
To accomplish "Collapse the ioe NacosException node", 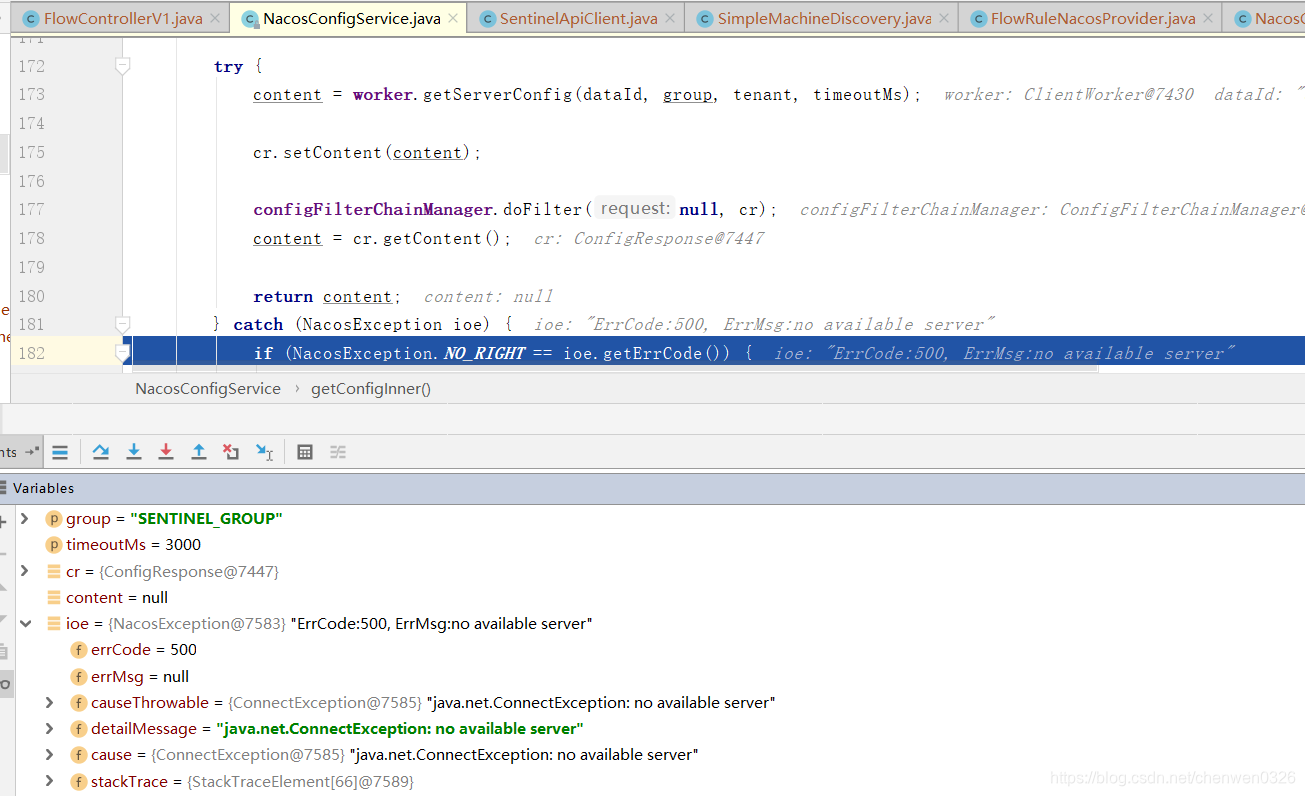I will pyautogui.click(x=25, y=623).
